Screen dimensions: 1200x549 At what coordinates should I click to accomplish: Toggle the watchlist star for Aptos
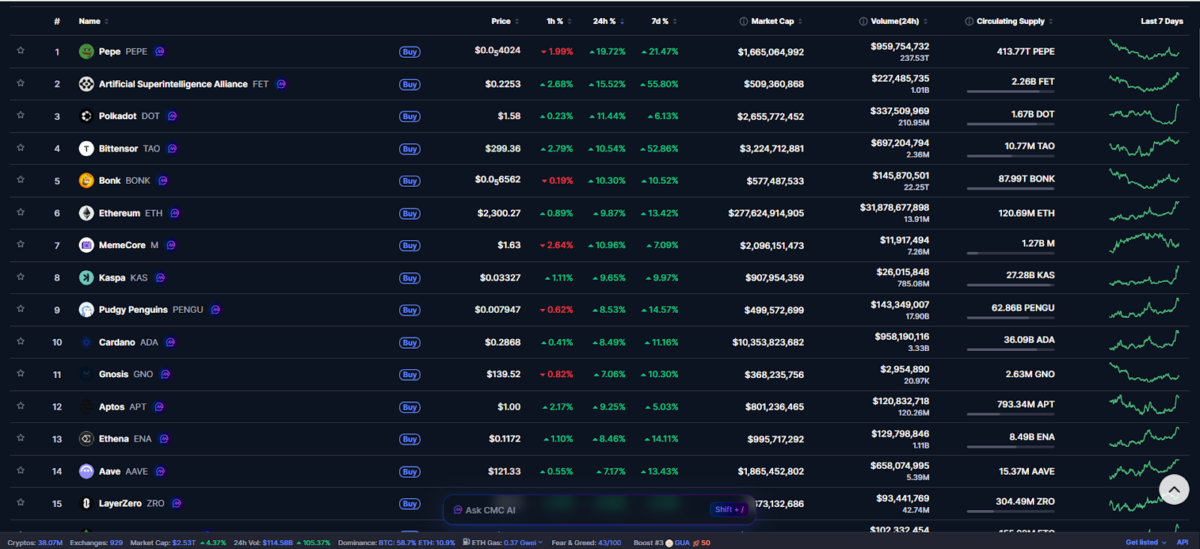click(x=20, y=407)
